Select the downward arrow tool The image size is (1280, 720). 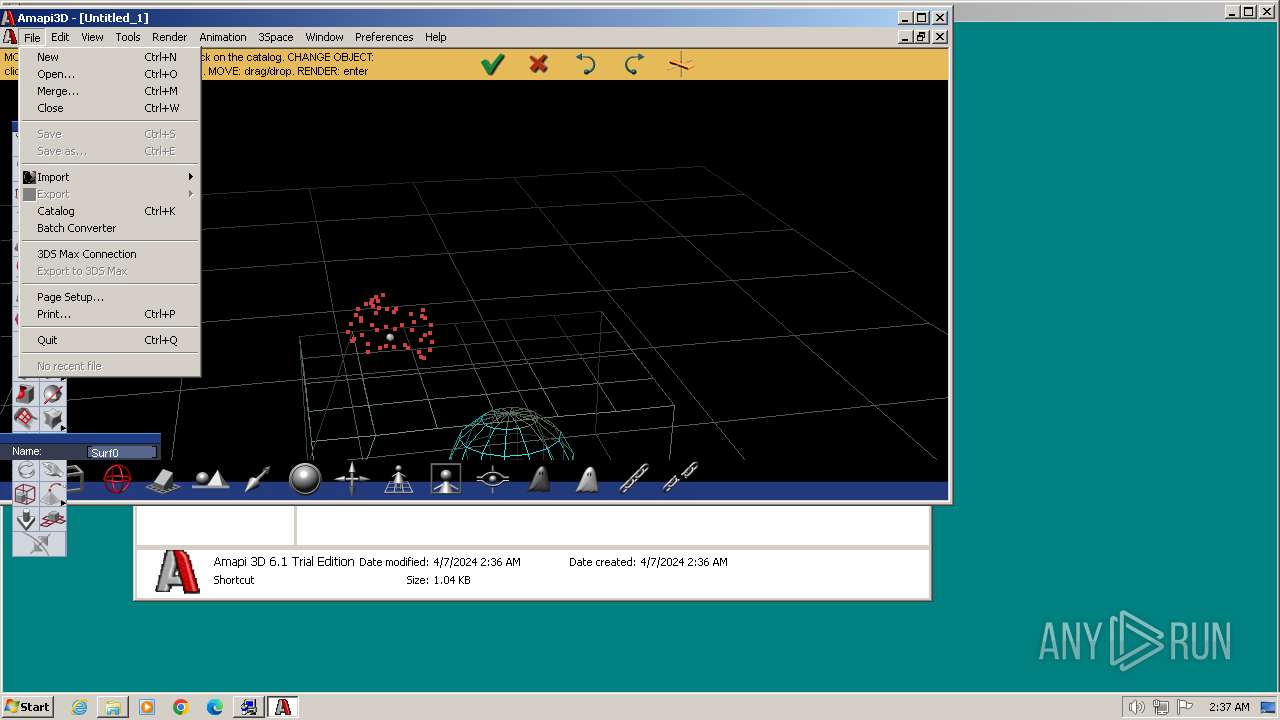[x=26, y=519]
